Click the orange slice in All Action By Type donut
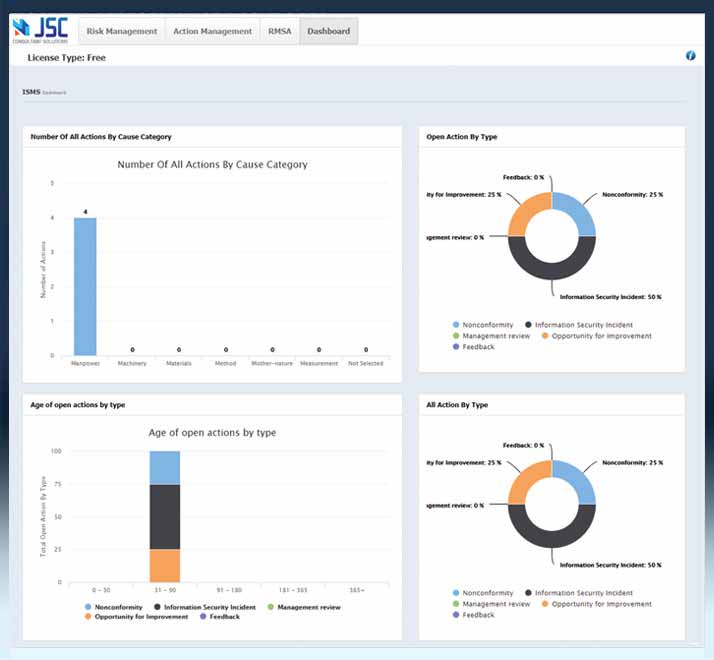Viewport: 714px width, 660px height. point(525,482)
